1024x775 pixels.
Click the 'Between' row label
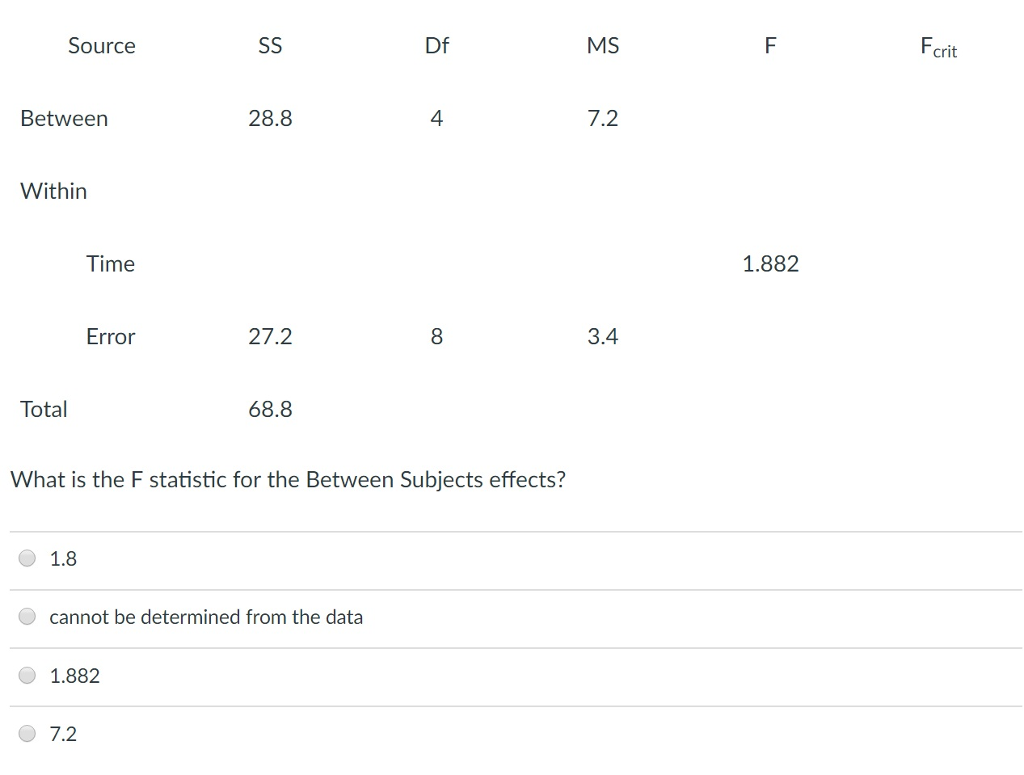click(x=64, y=118)
